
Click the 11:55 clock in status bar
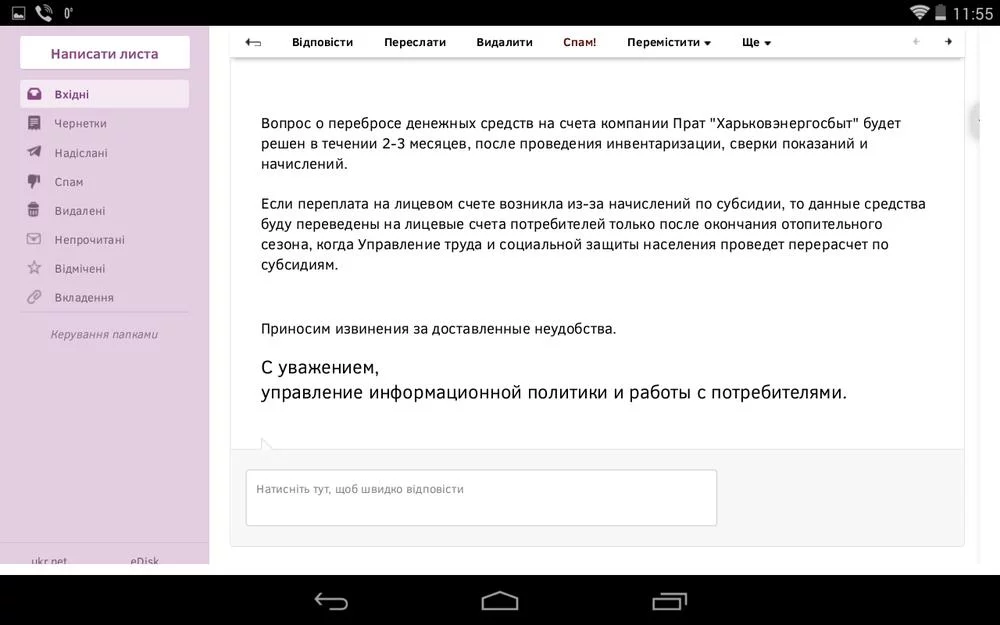tap(973, 13)
